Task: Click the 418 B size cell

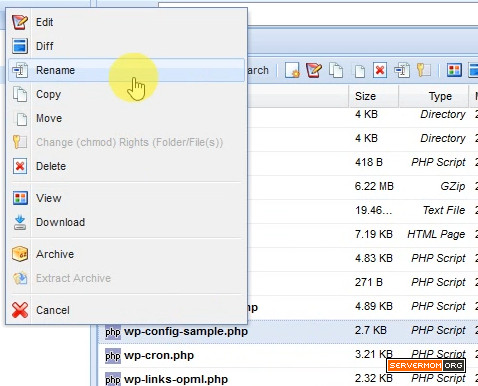Action: pos(369,162)
